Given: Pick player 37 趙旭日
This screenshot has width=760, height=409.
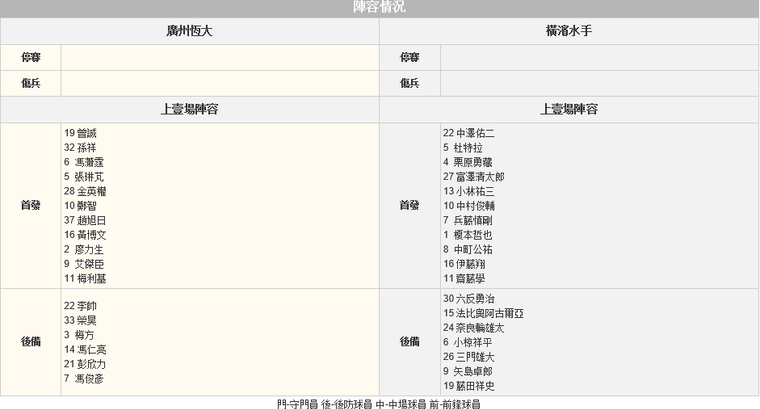Looking at the screenshot, I should 85,220.
